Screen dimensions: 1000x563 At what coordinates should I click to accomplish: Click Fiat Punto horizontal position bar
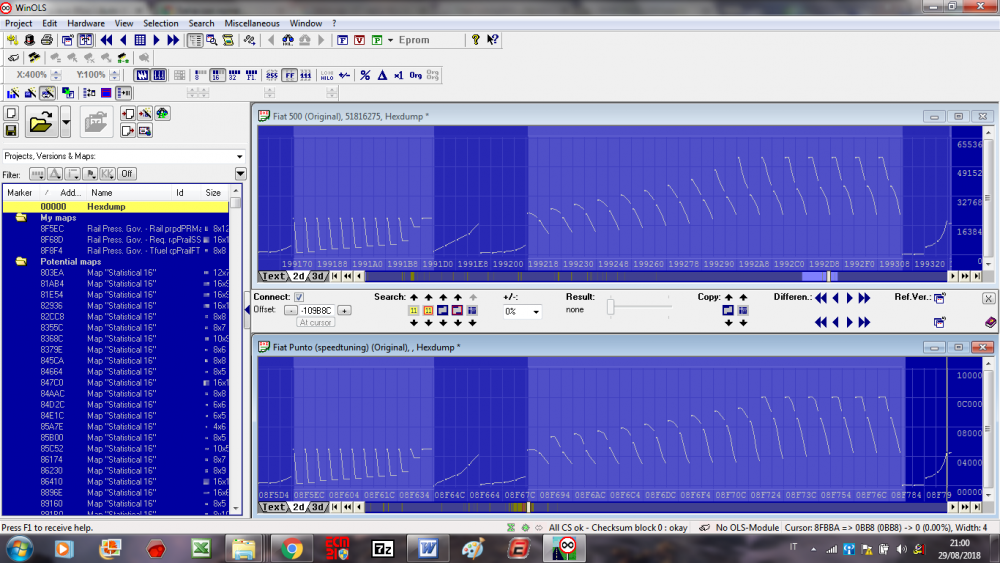point(658,507)
